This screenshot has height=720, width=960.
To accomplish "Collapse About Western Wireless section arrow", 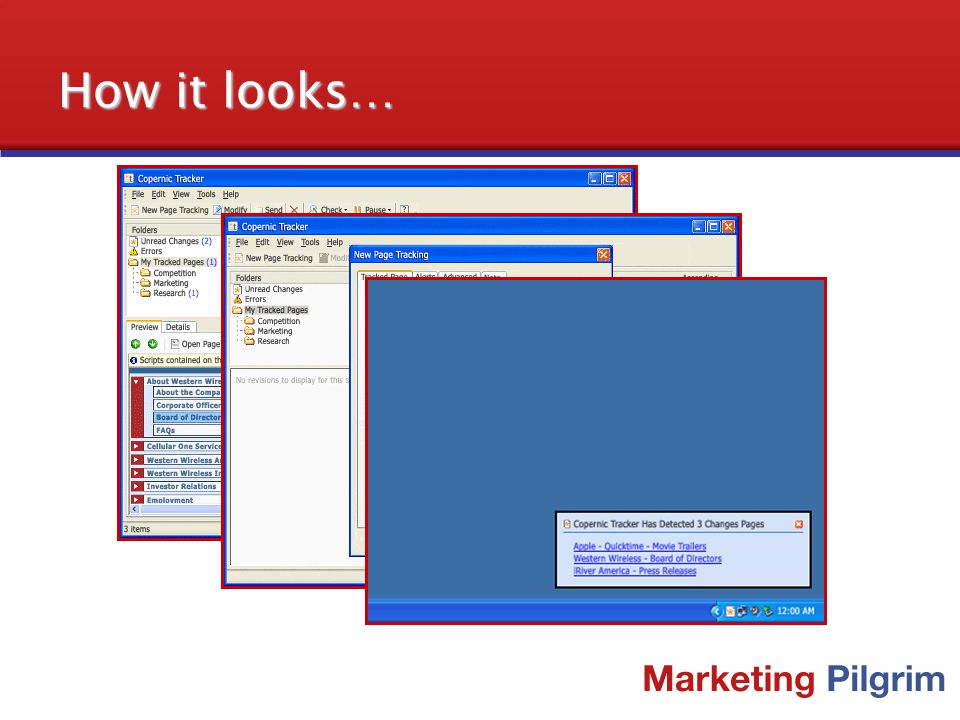I will (x=137, y=381).
